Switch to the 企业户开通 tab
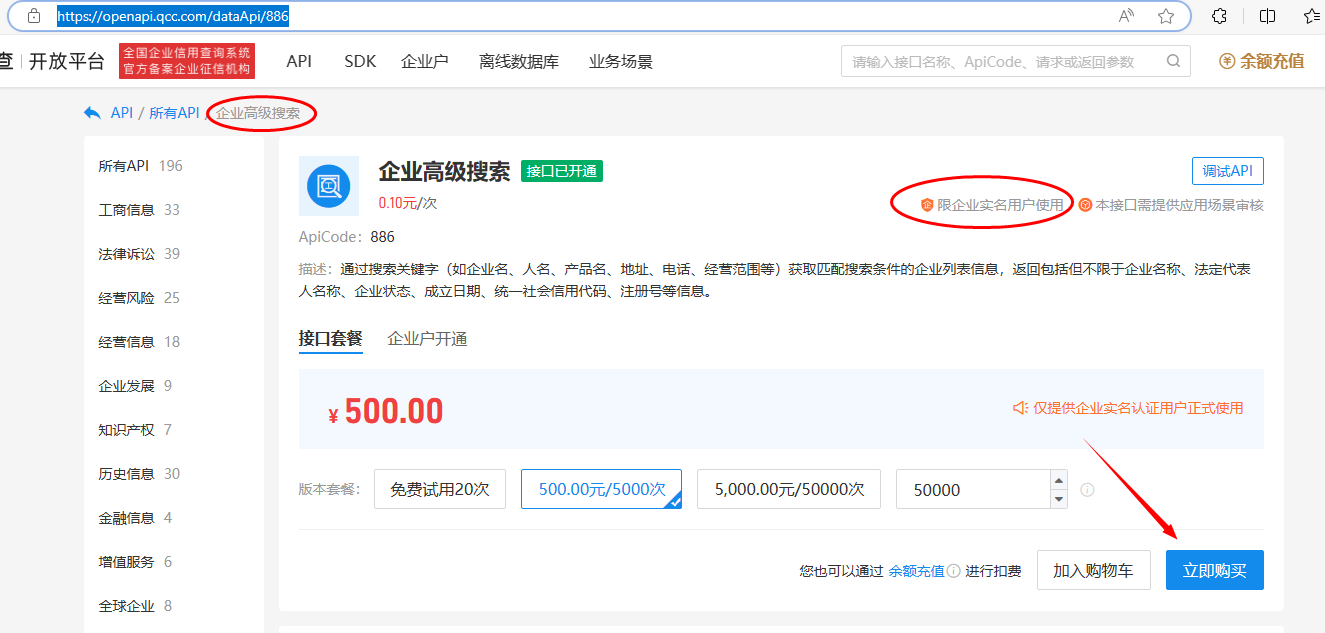 [427, 338]
